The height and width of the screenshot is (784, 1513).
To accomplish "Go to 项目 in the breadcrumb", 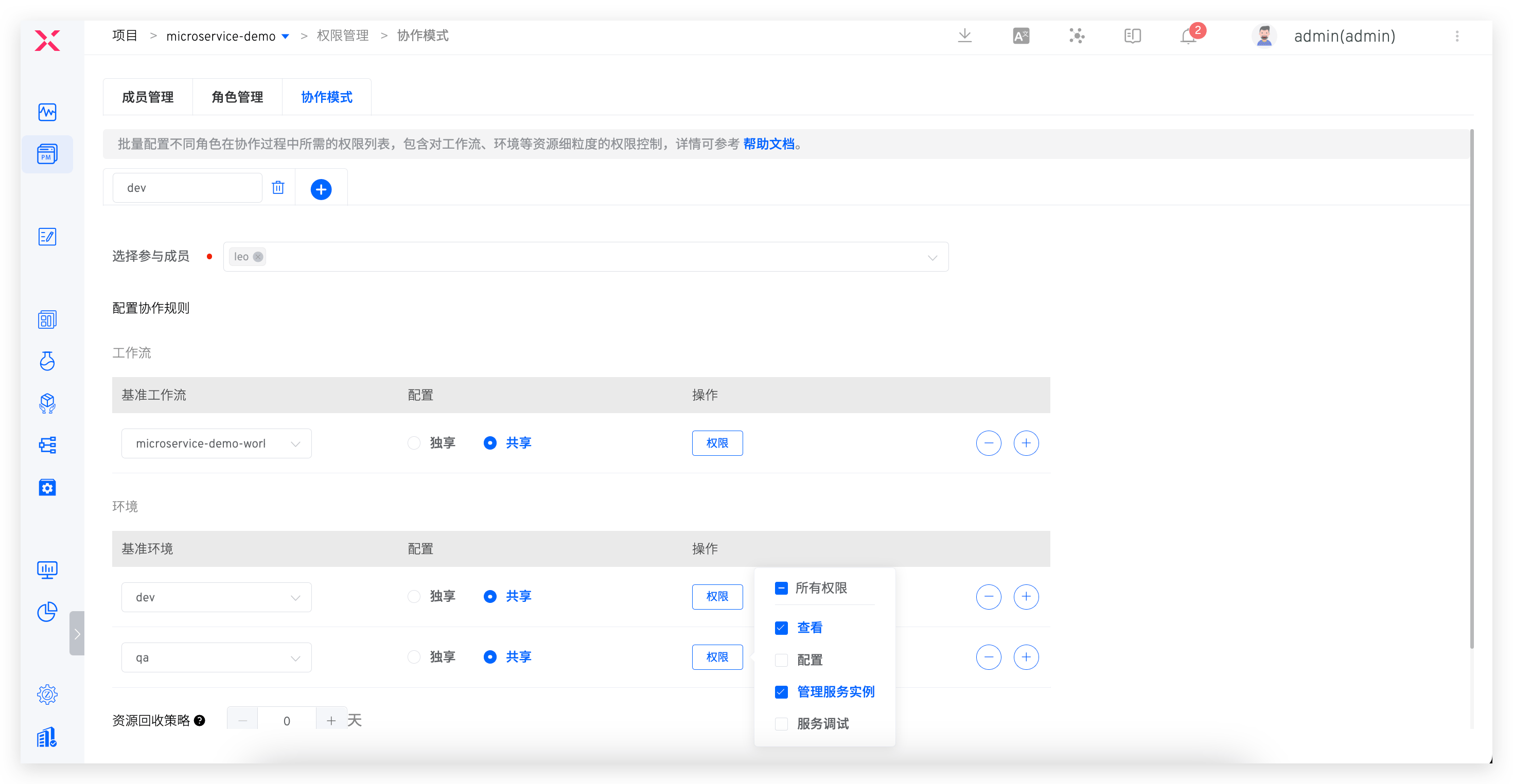I will coord(125,36).
